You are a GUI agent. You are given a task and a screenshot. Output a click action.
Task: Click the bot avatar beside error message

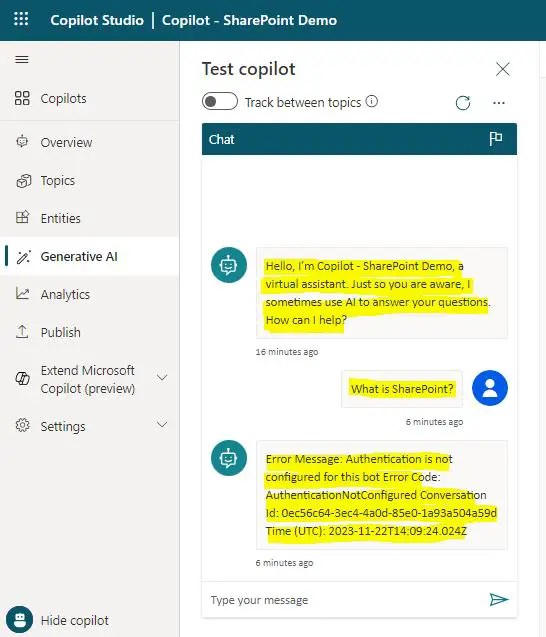[x=229, y=458]
